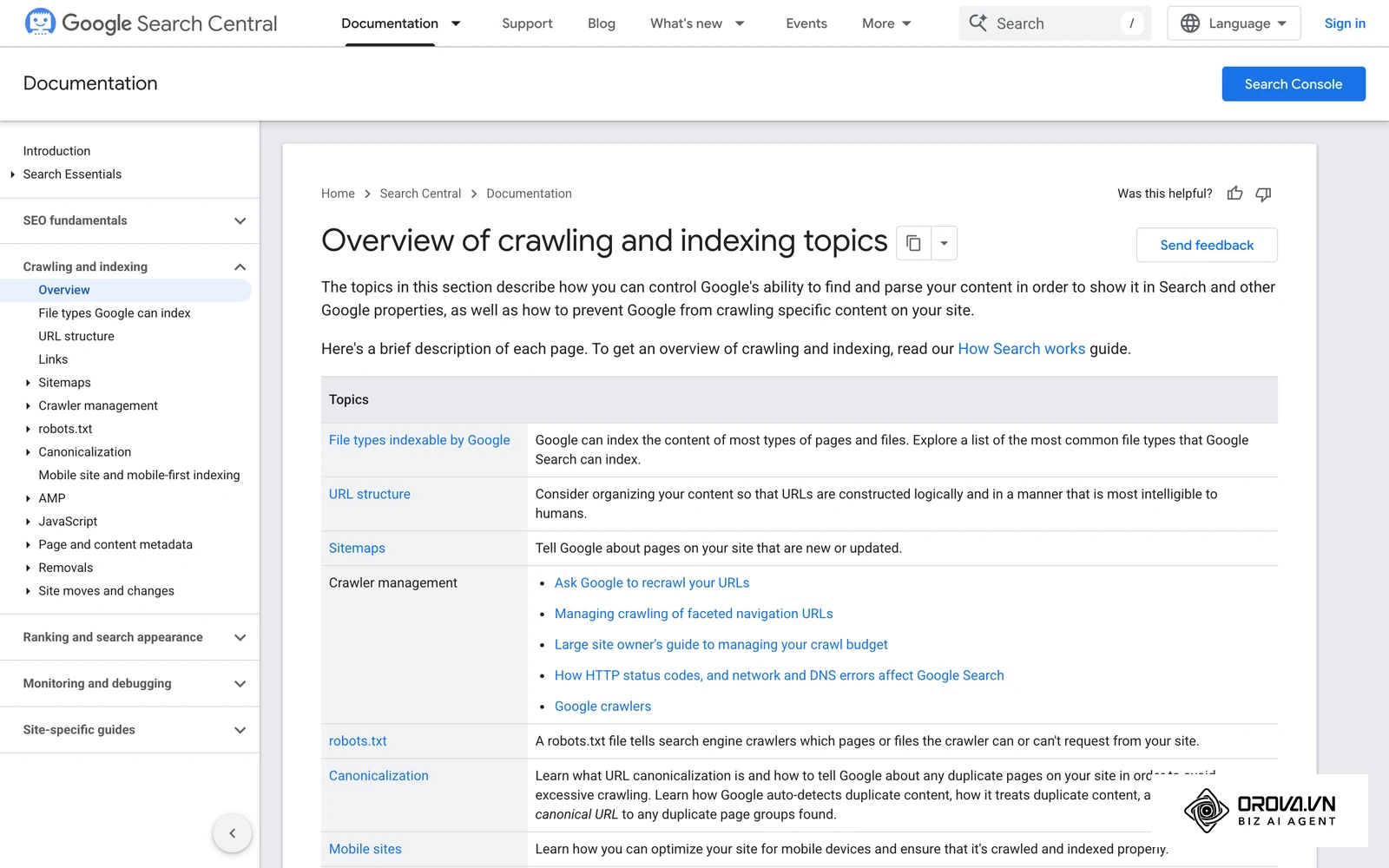The width and height of the screenshot is (1389, 868).
Task: Click Search Central breadcrumb
Action: (420, 194)
